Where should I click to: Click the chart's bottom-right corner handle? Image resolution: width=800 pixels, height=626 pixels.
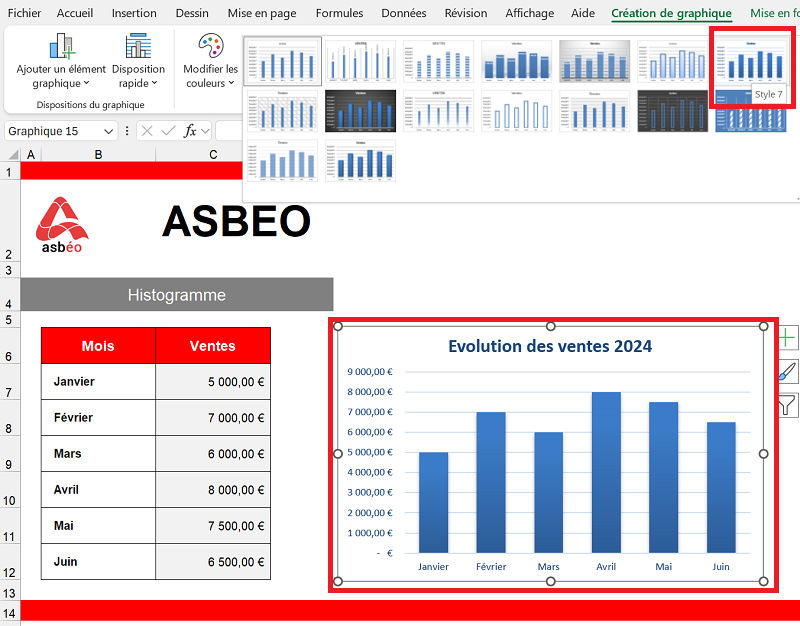[763, 581]
